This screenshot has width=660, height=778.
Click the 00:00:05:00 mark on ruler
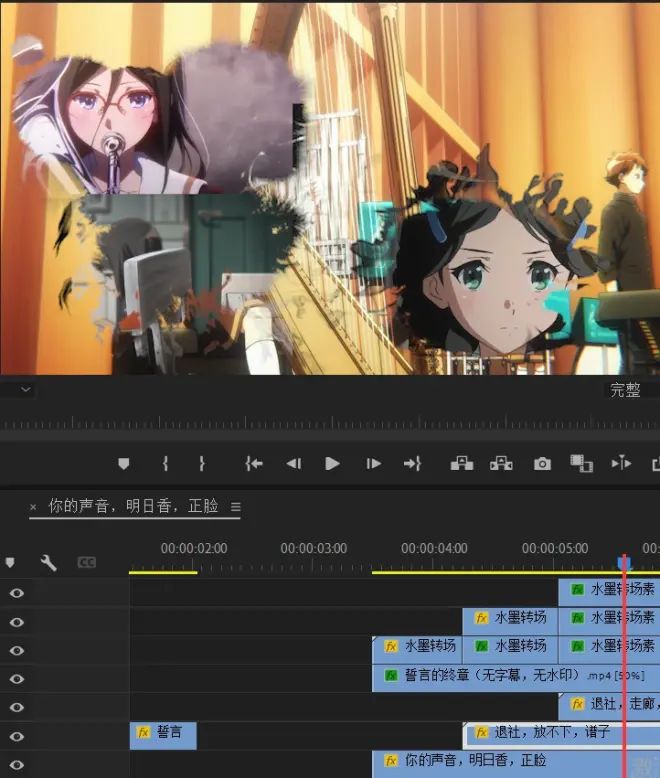pyautogui.click(x=555, y=548)
